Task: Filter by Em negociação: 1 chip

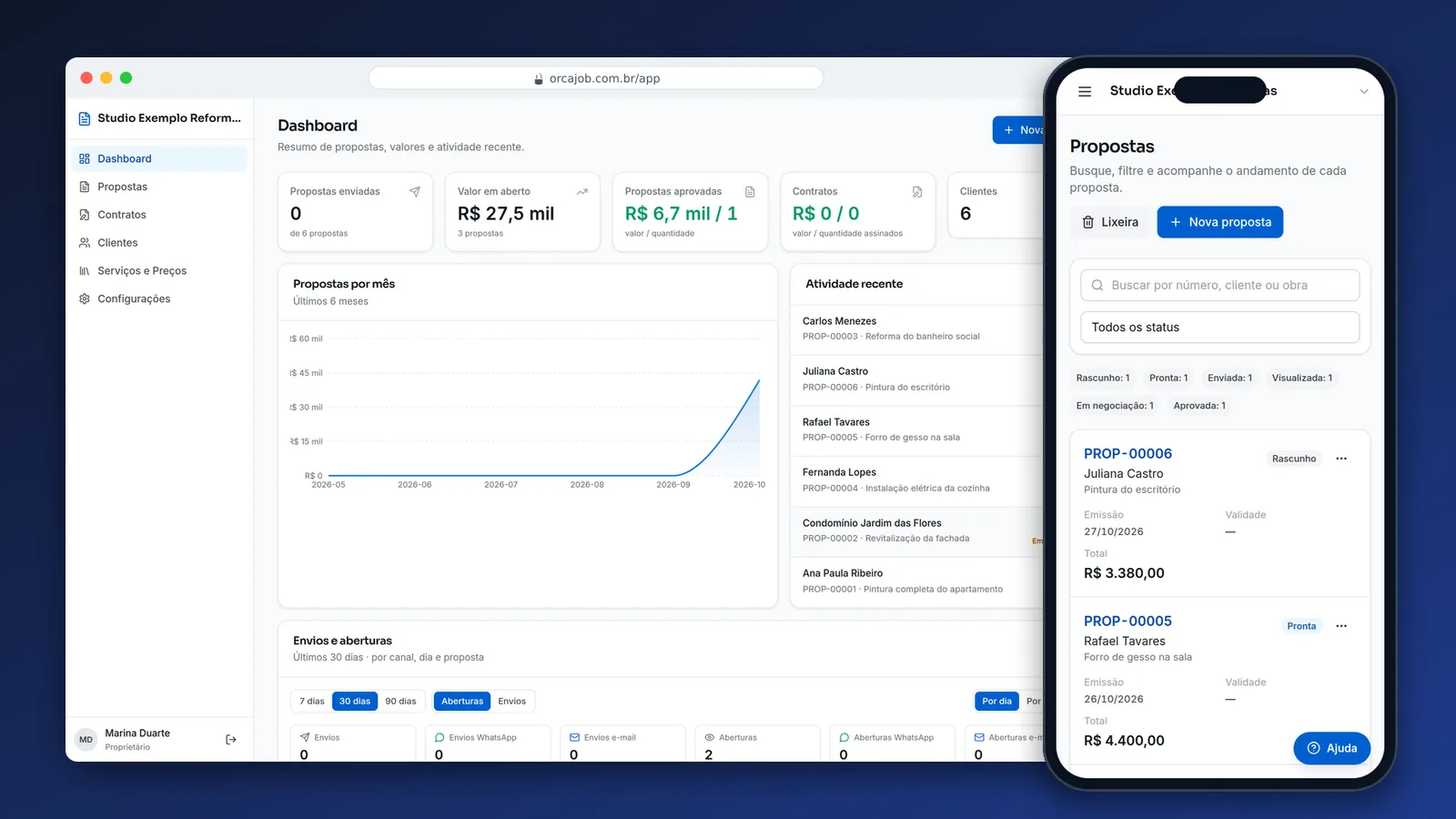Action: pyautogui.click(x=1115, y=406)
